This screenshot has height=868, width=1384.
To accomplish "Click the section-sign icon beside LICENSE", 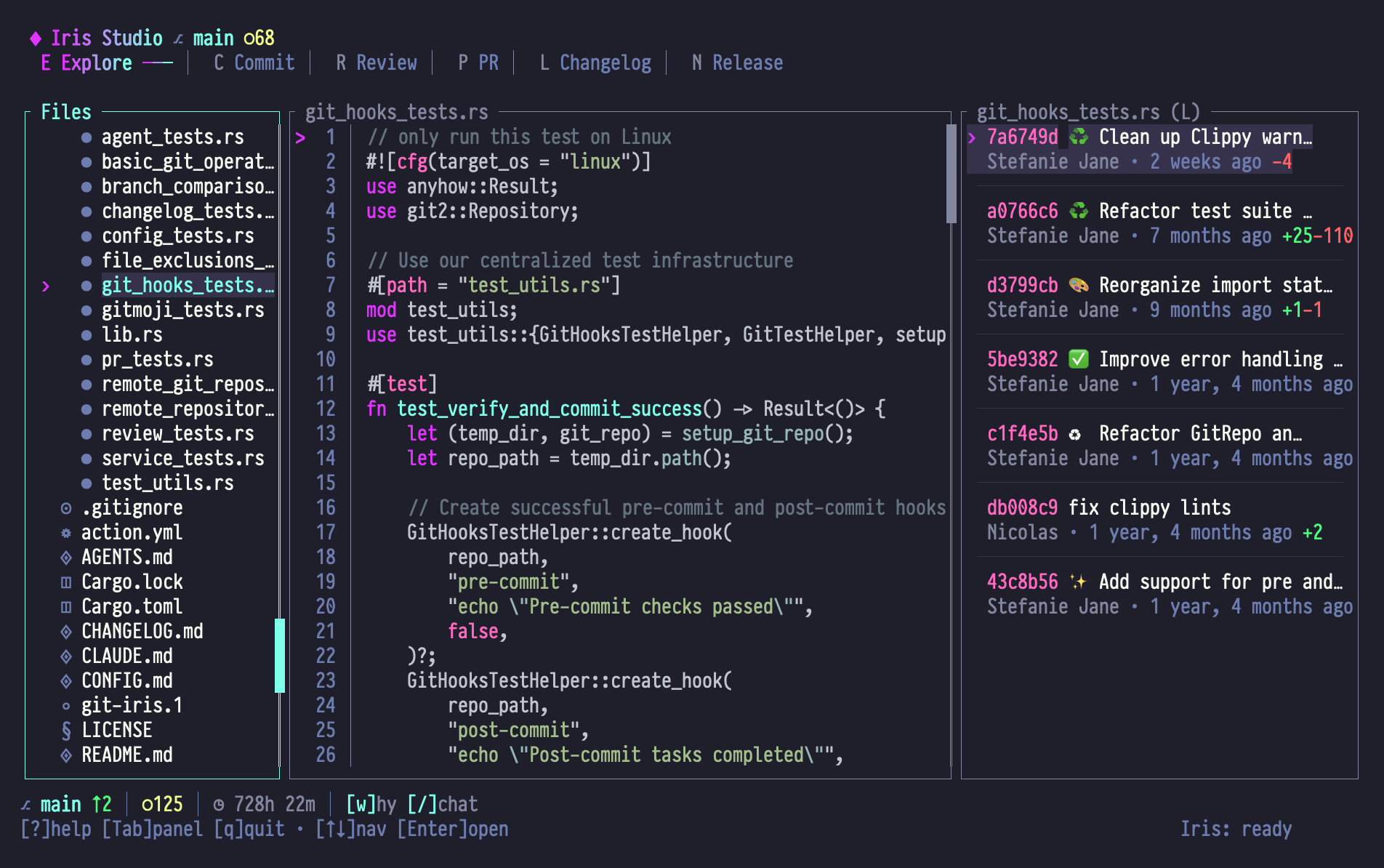I will tap(66, 731).
